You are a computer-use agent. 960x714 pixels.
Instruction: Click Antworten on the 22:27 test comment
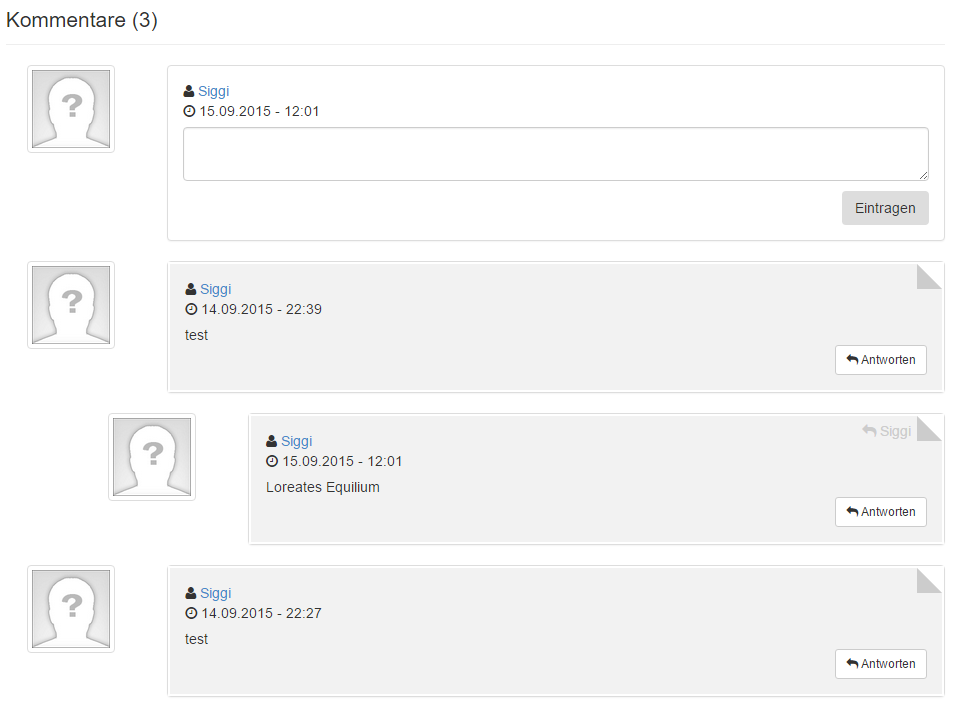[x=881, y=664]
